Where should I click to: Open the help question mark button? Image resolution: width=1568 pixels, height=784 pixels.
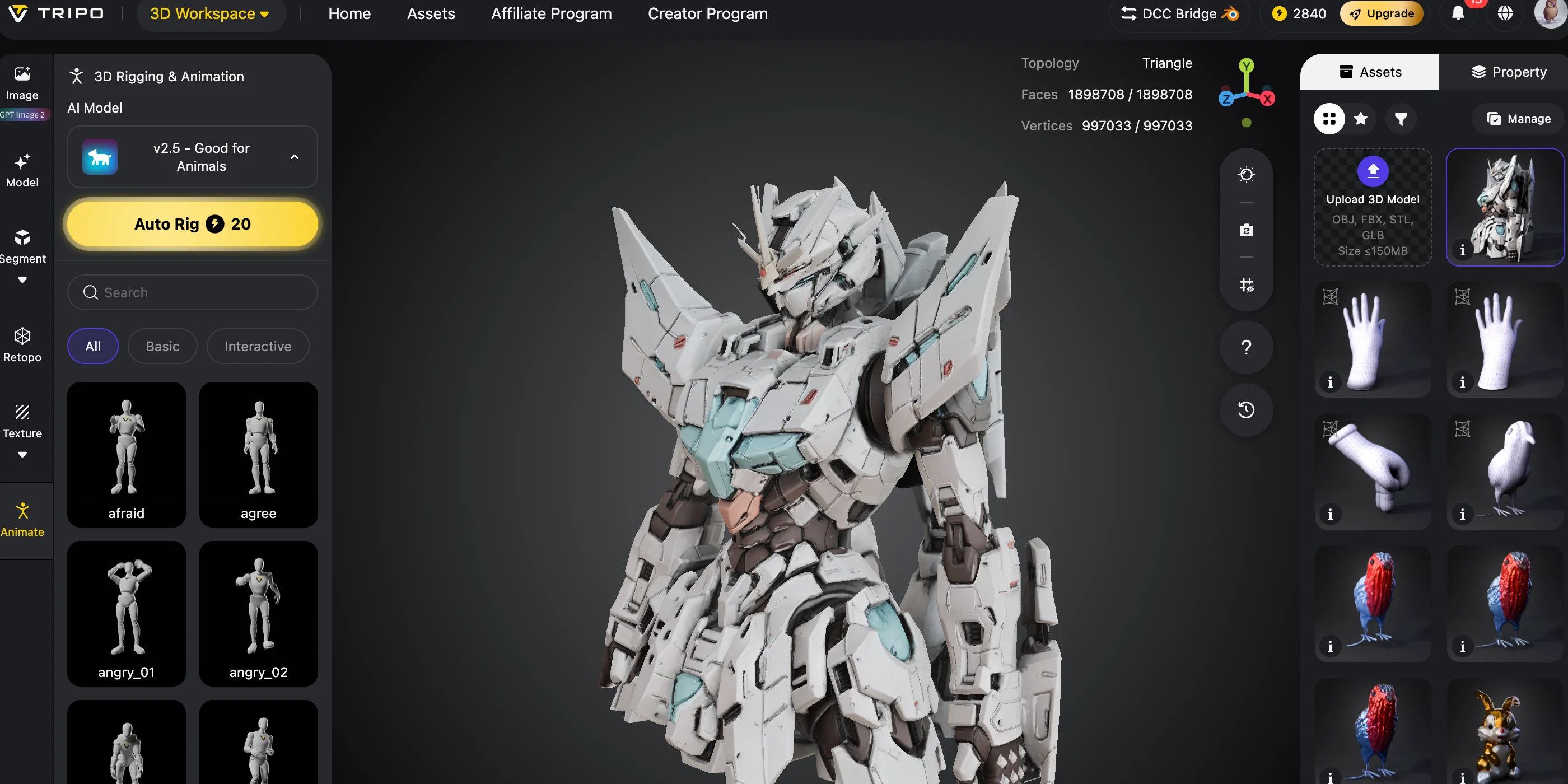pyautogui.click(x=1246, y=347)
